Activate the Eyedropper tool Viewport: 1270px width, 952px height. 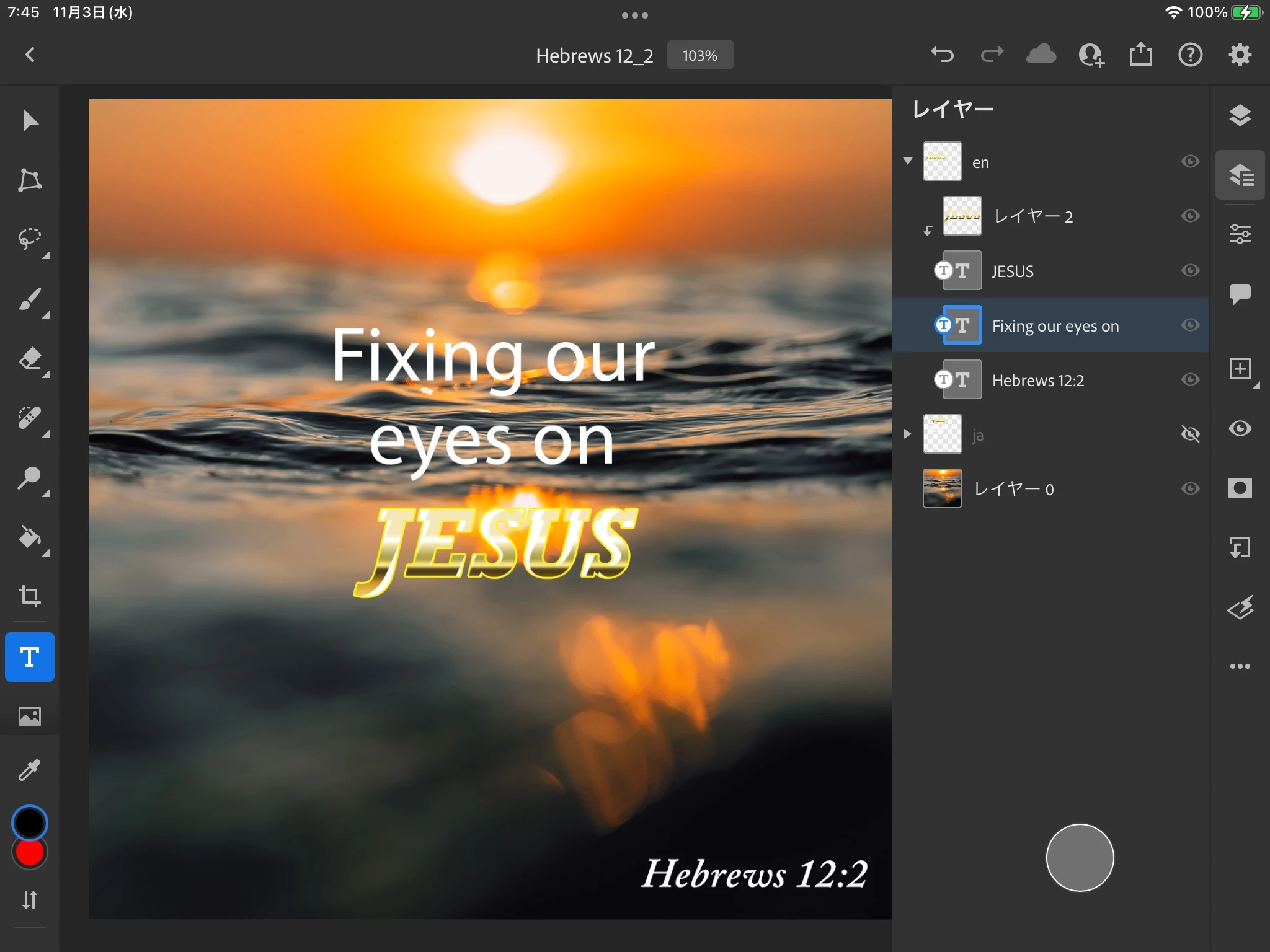pos(29,770)
